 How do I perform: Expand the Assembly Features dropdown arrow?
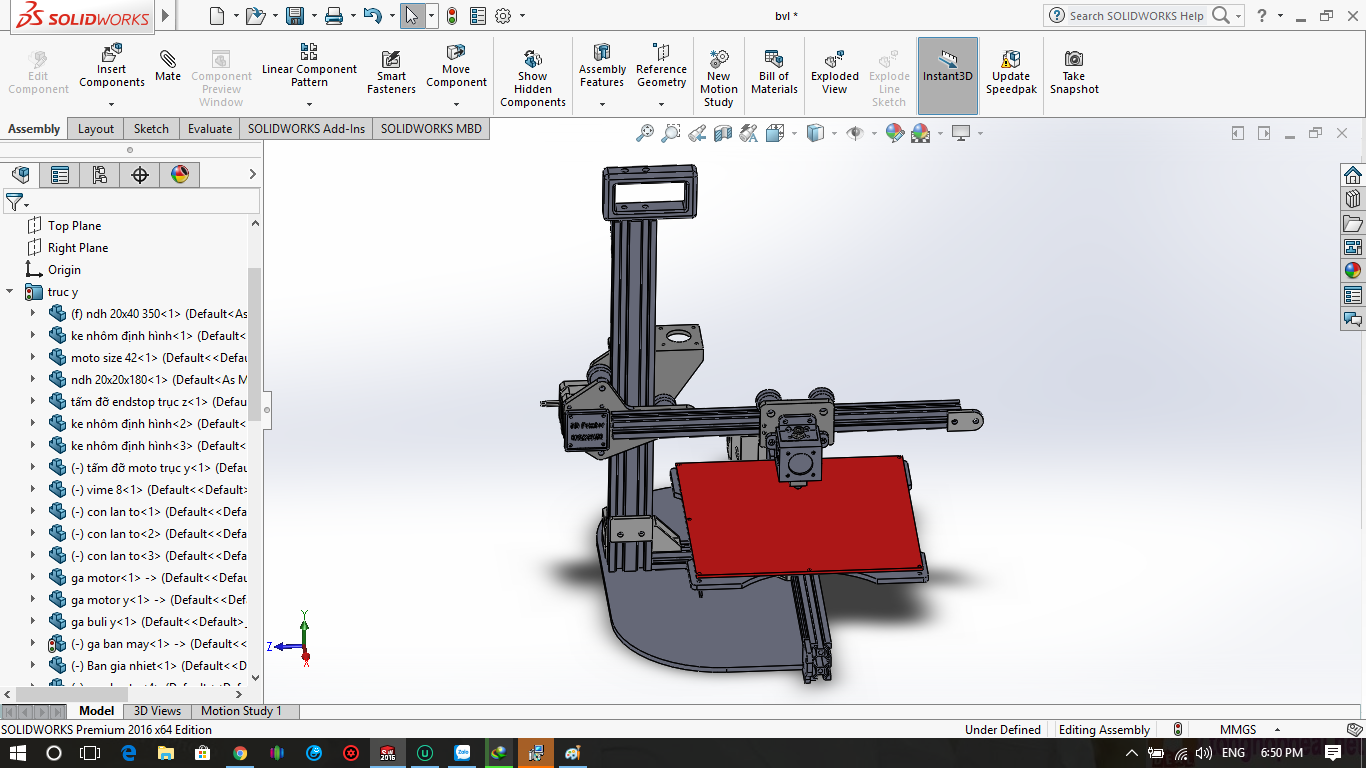click(602, 103)
